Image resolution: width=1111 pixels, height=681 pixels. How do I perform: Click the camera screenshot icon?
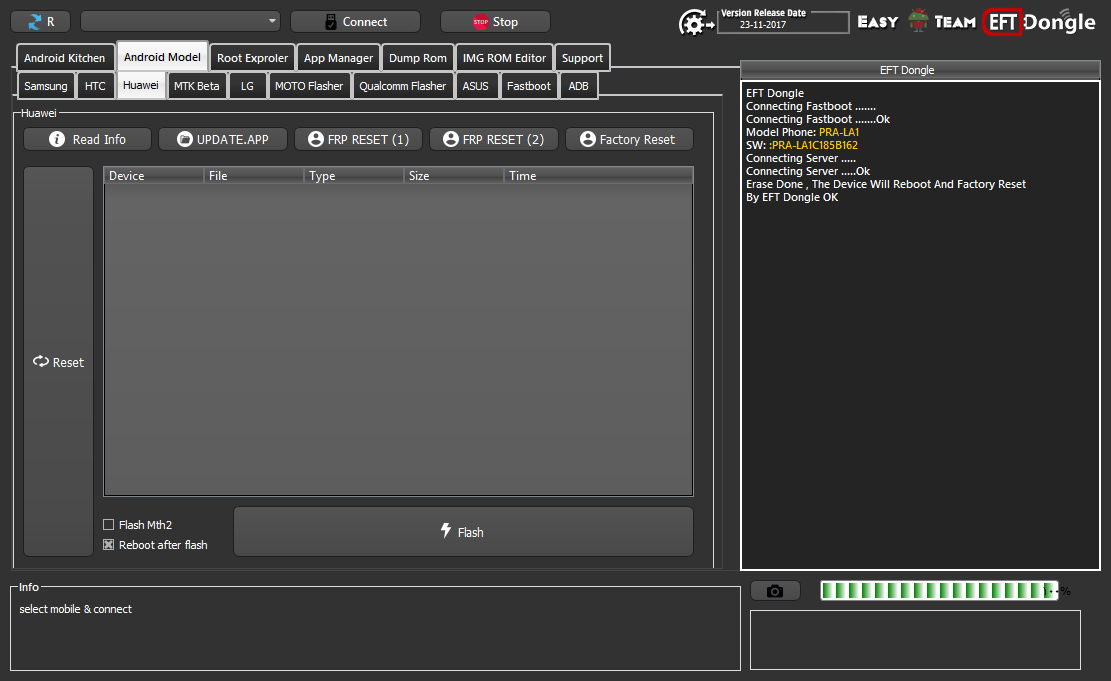point(775,591)
